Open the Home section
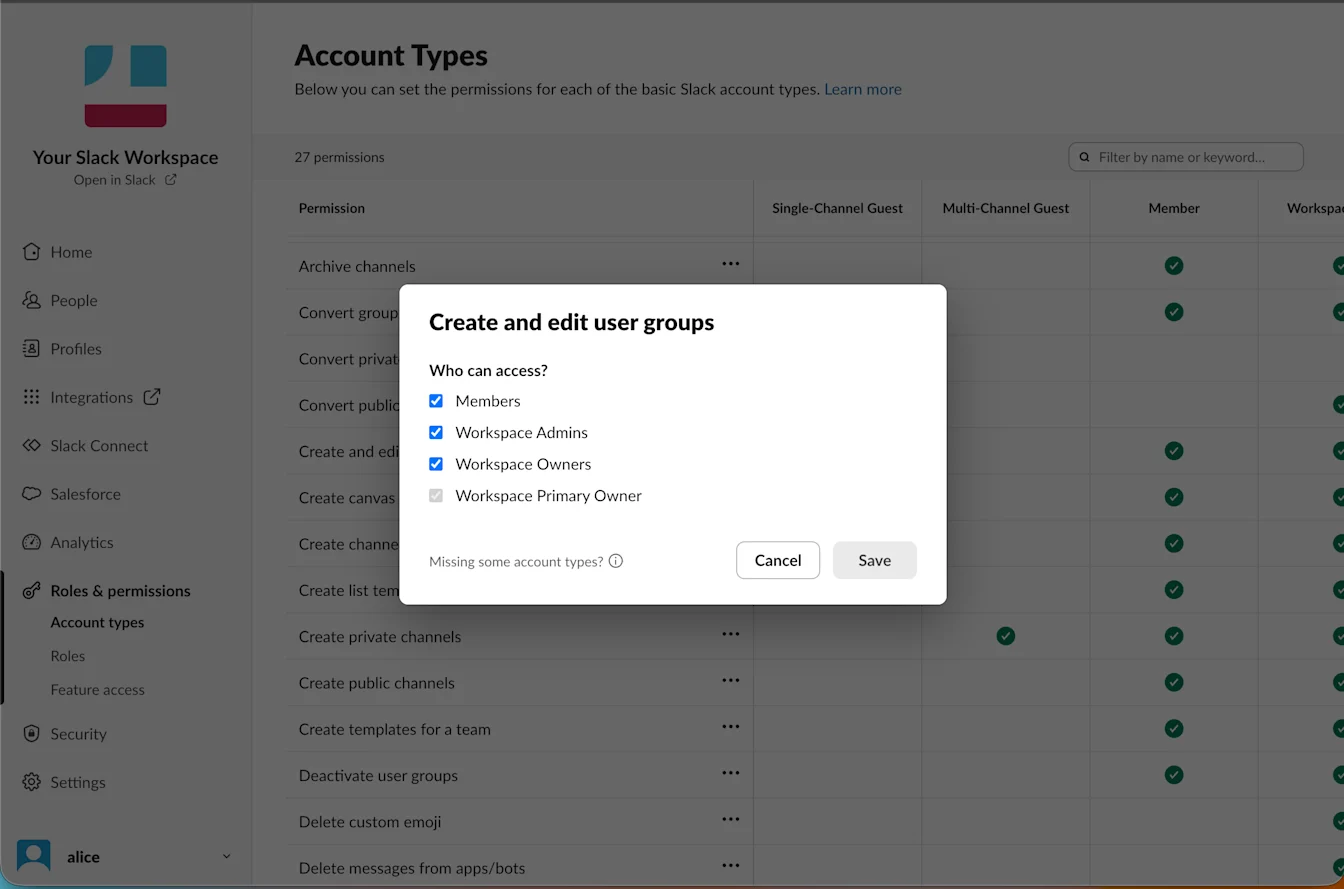The width and height of the screenshot is (1344, 889). coord(71,252)
